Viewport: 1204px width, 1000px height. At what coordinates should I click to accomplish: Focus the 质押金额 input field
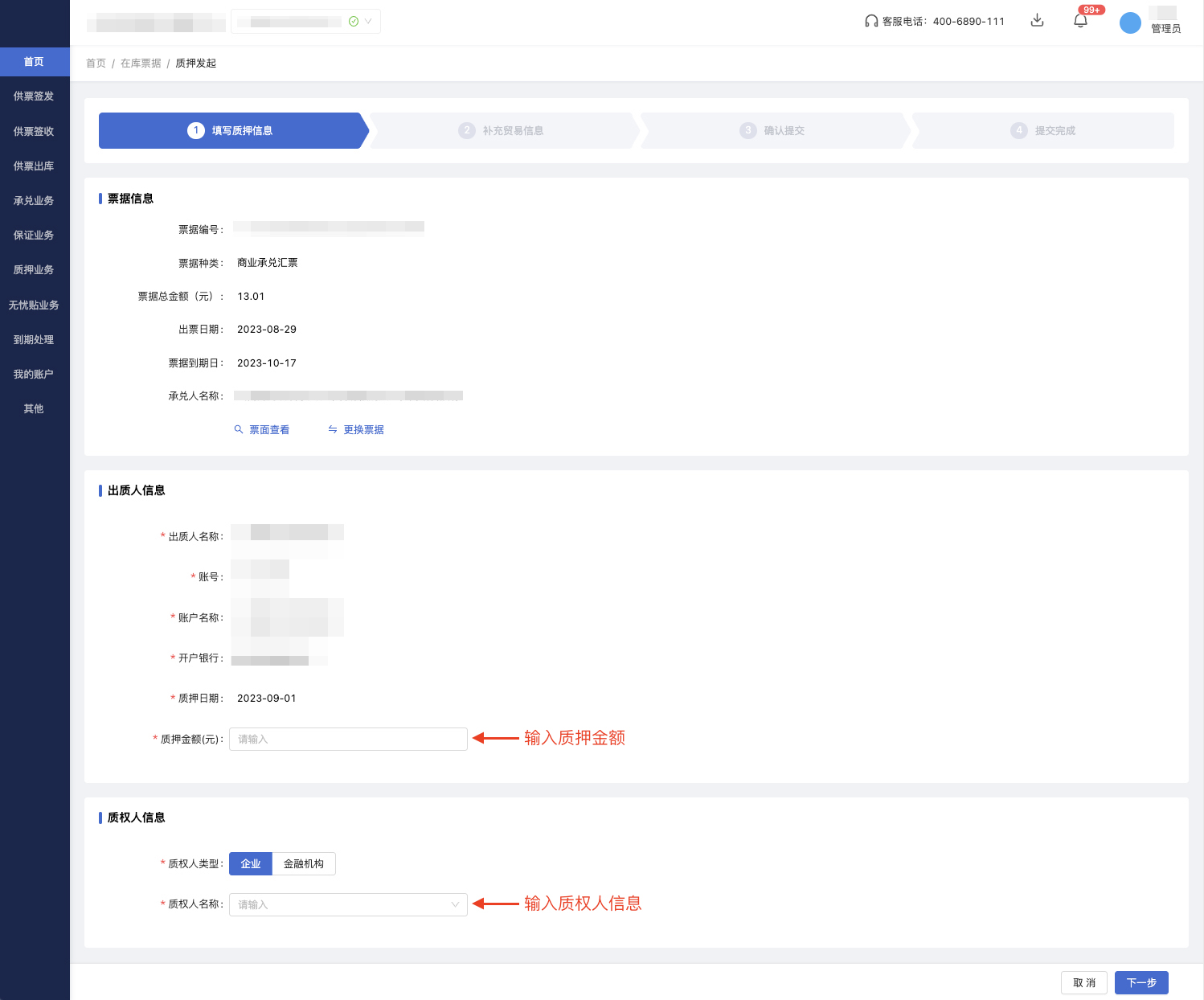348,739
